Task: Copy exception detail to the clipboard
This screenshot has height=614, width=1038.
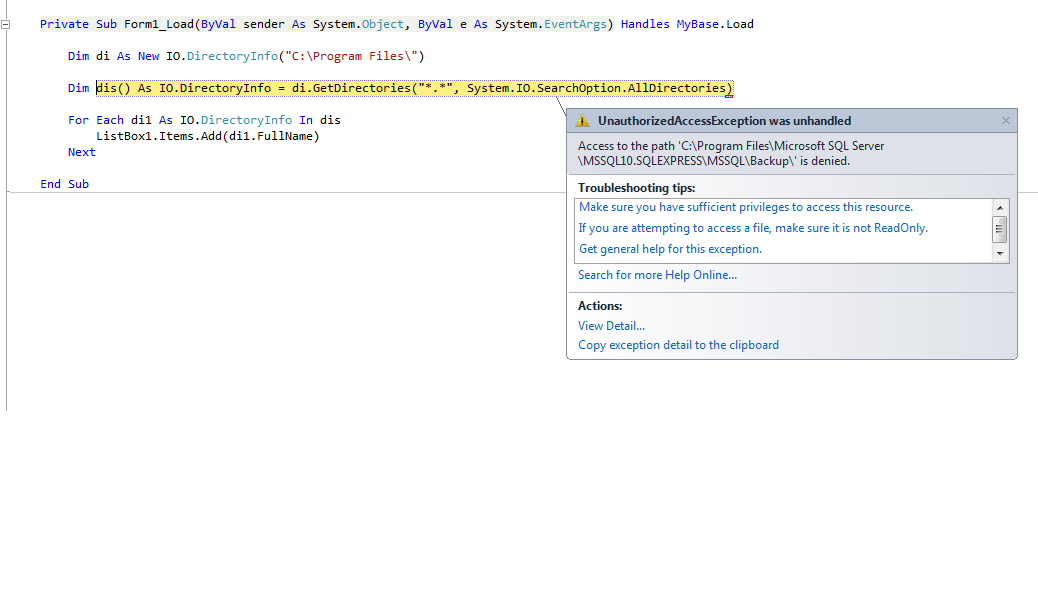Action: tap(678, 345)
